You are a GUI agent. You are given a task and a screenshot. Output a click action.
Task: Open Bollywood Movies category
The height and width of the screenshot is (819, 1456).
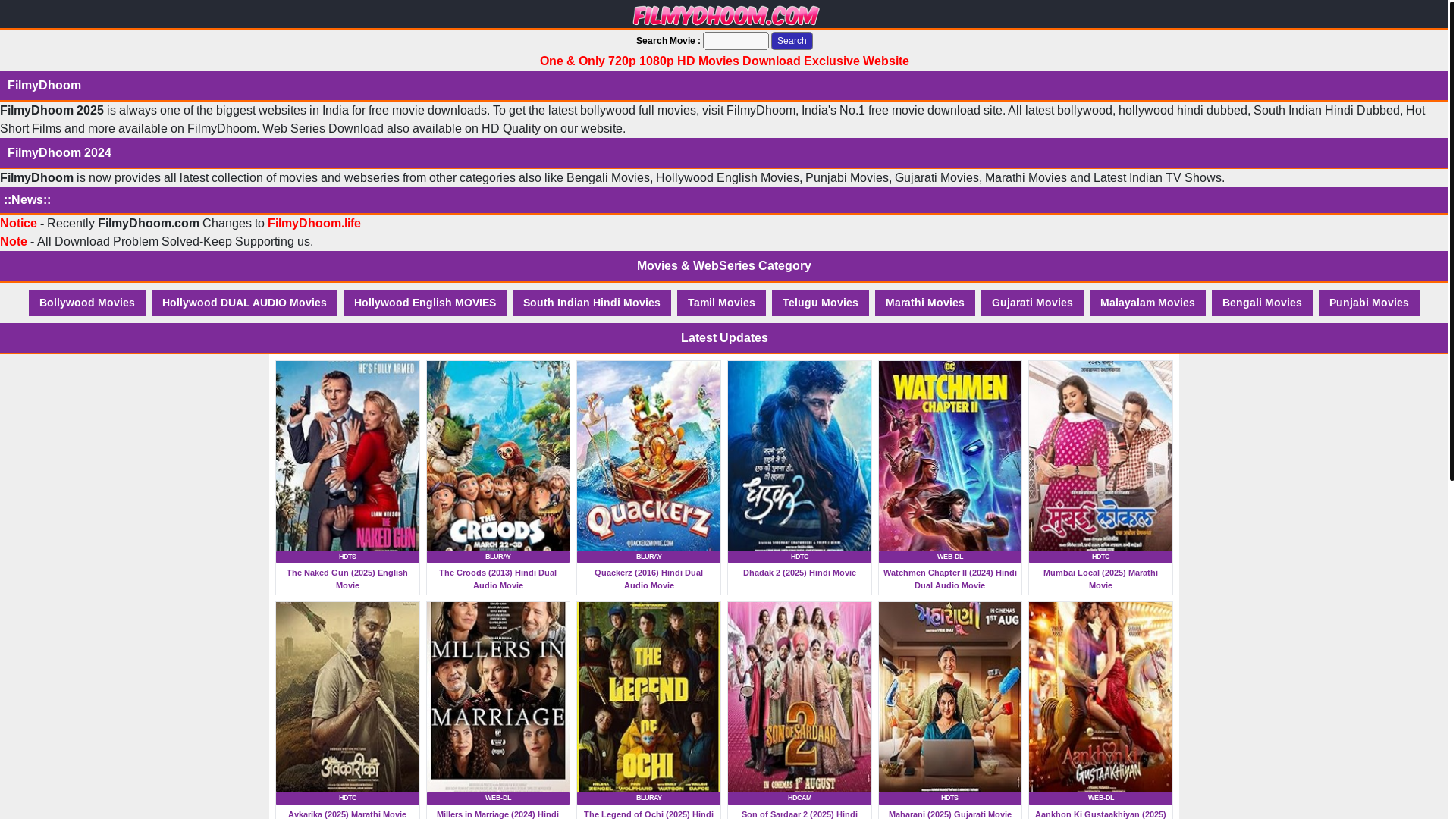click(x=87, y=303)
